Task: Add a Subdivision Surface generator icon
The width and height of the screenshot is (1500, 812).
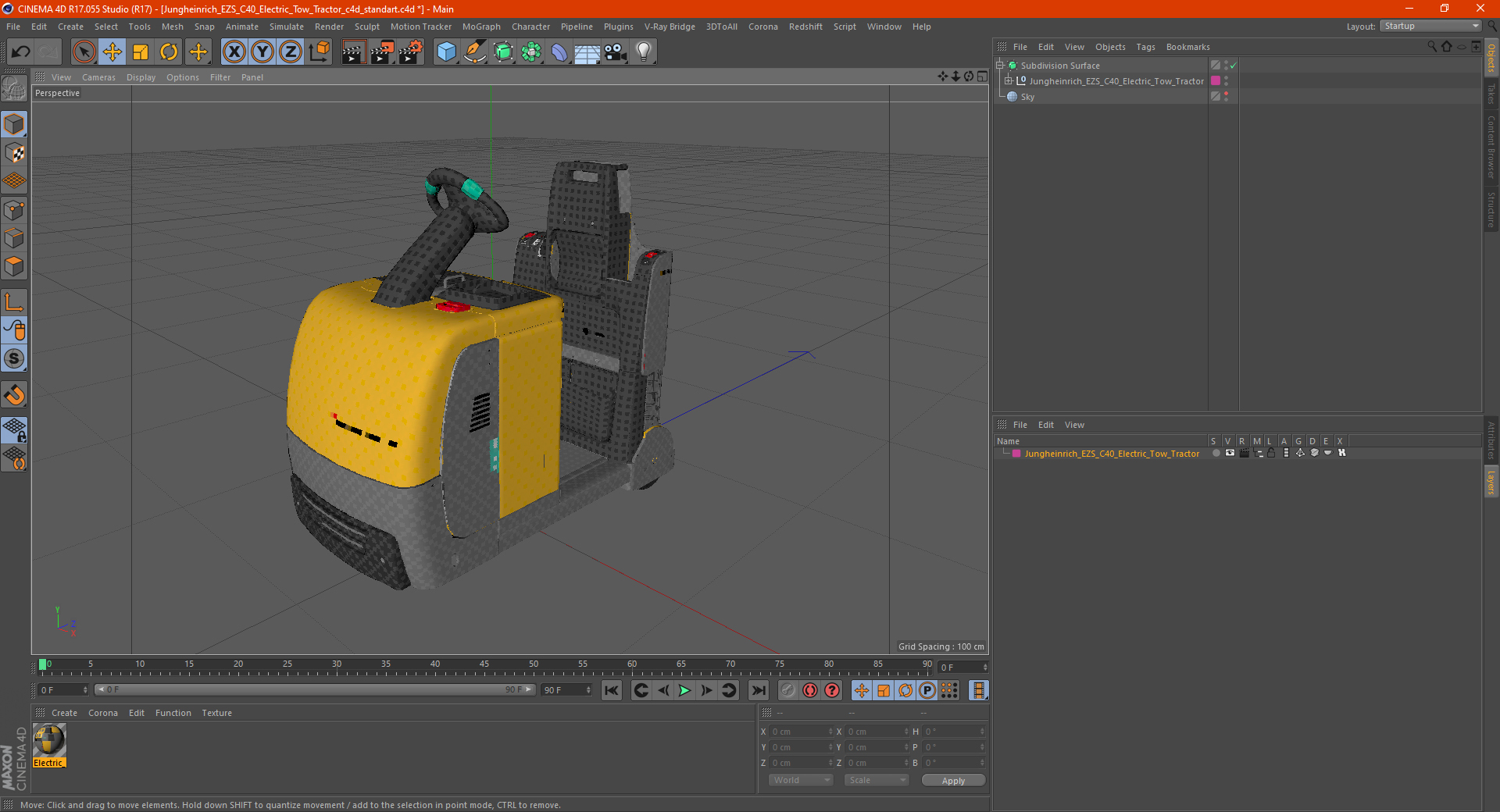Action: tap(503, 52)
